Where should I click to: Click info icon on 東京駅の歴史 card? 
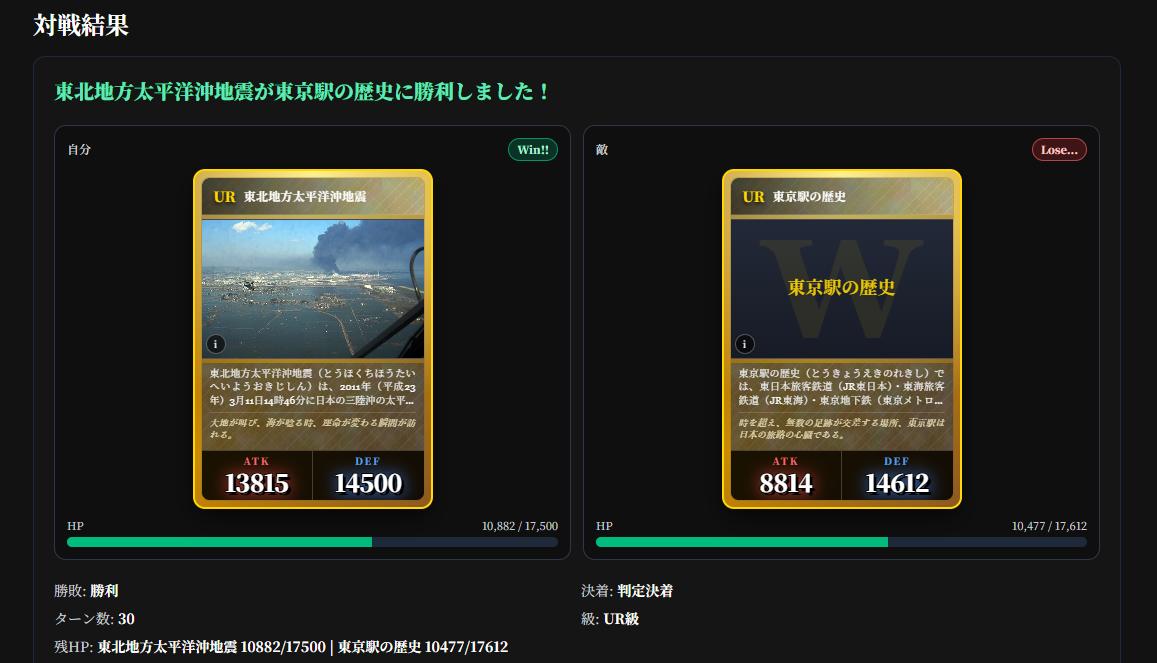pos(745,344)
